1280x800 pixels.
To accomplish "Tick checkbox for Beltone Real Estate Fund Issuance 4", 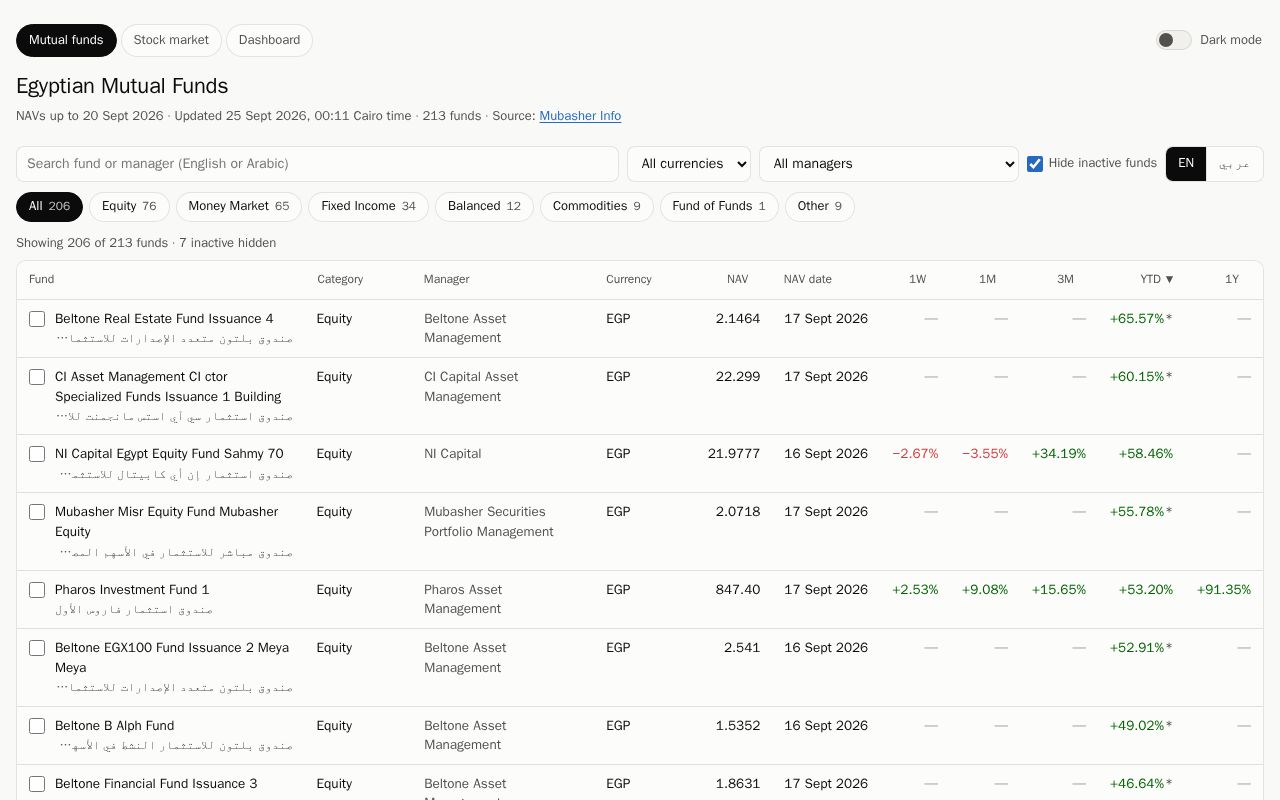I will (x=37, y=319).
